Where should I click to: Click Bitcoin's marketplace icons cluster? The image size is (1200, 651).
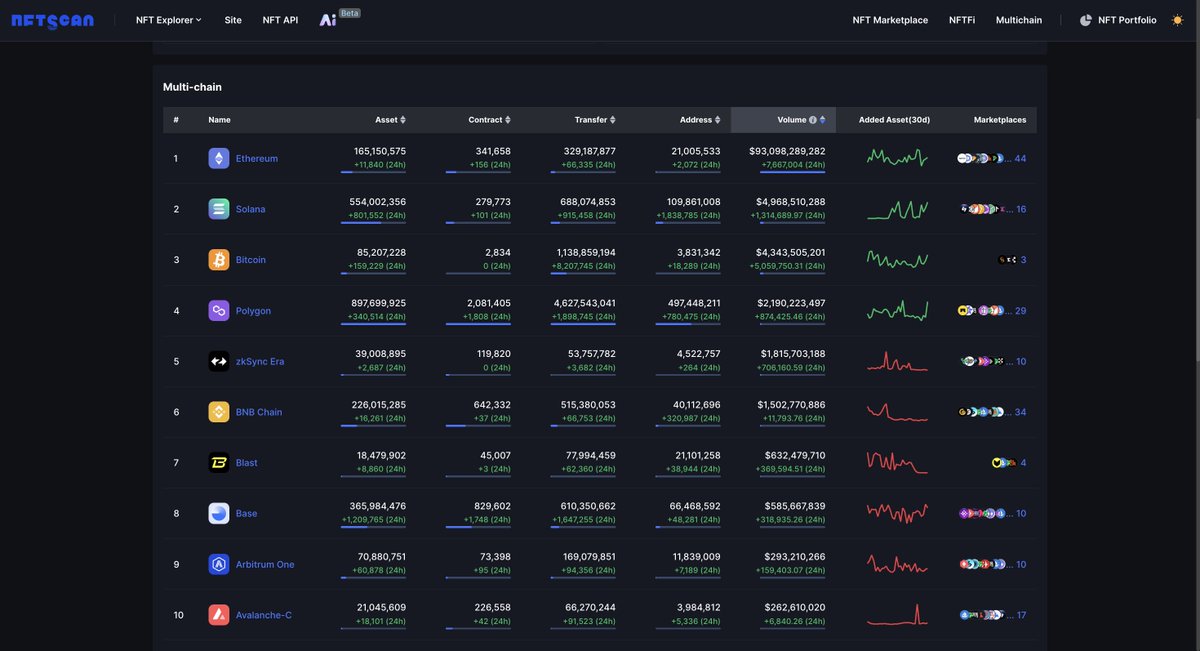pos(1007,260)
